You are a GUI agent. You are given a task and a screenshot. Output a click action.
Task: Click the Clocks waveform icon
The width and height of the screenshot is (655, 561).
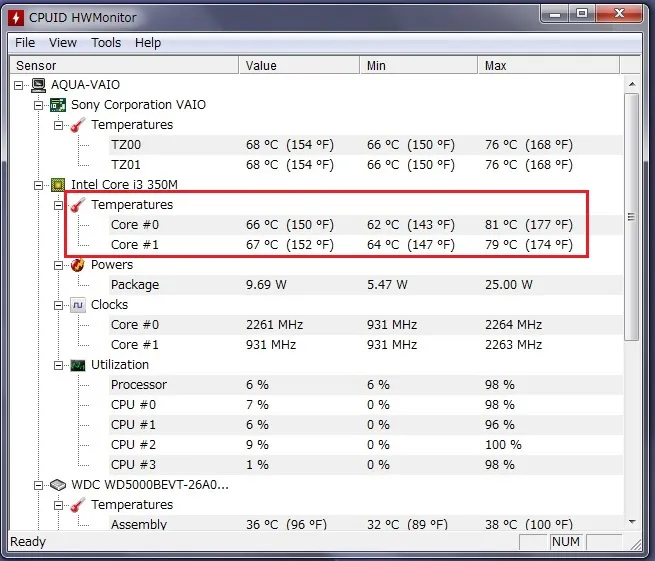coord(78,305)
